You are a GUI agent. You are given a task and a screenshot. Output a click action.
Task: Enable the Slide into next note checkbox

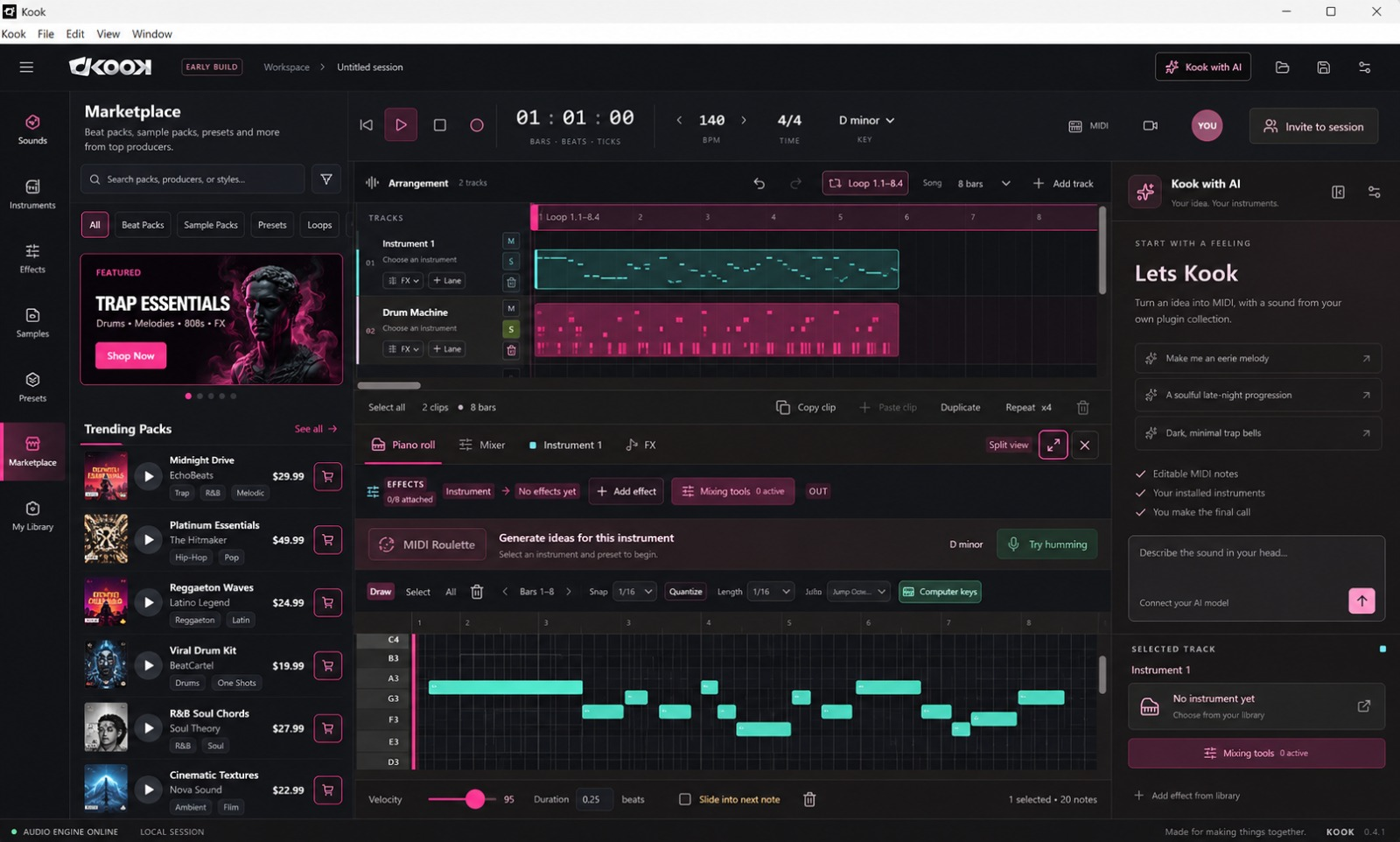click(685, 799)
